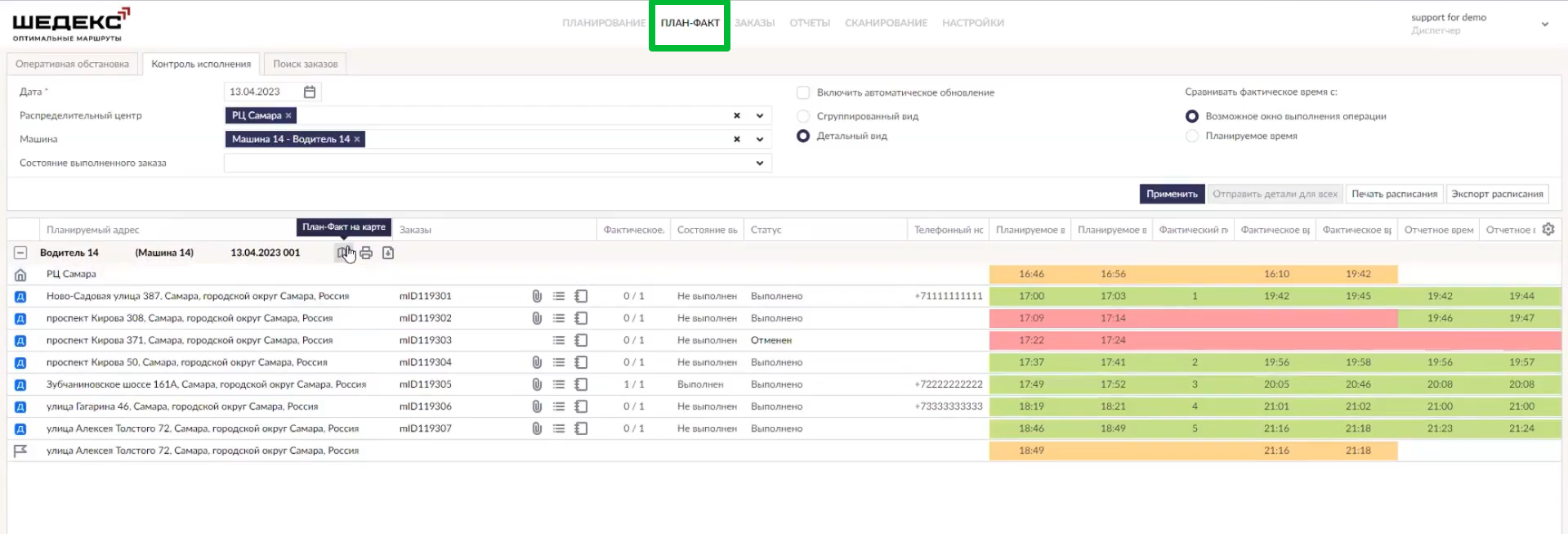Switch to the Оперативная обстановка tab
The height and width of the screenshot is (534, 1568).
72,64
